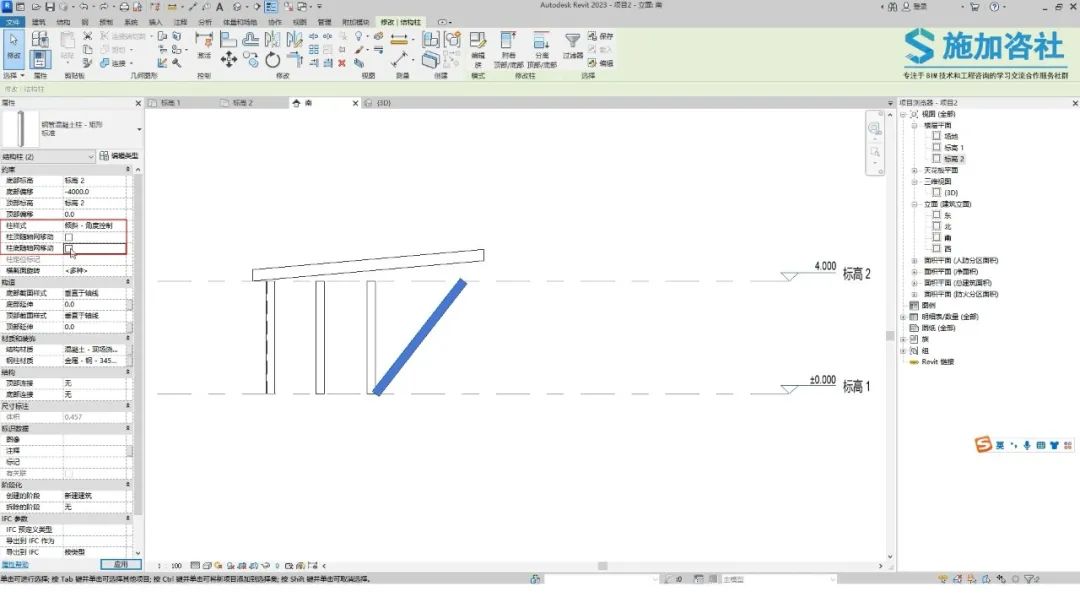The width and height of the screenshot is (1080, 608).
Task: Click the Sogou input method S icon
Action: [x=983, y=445]
